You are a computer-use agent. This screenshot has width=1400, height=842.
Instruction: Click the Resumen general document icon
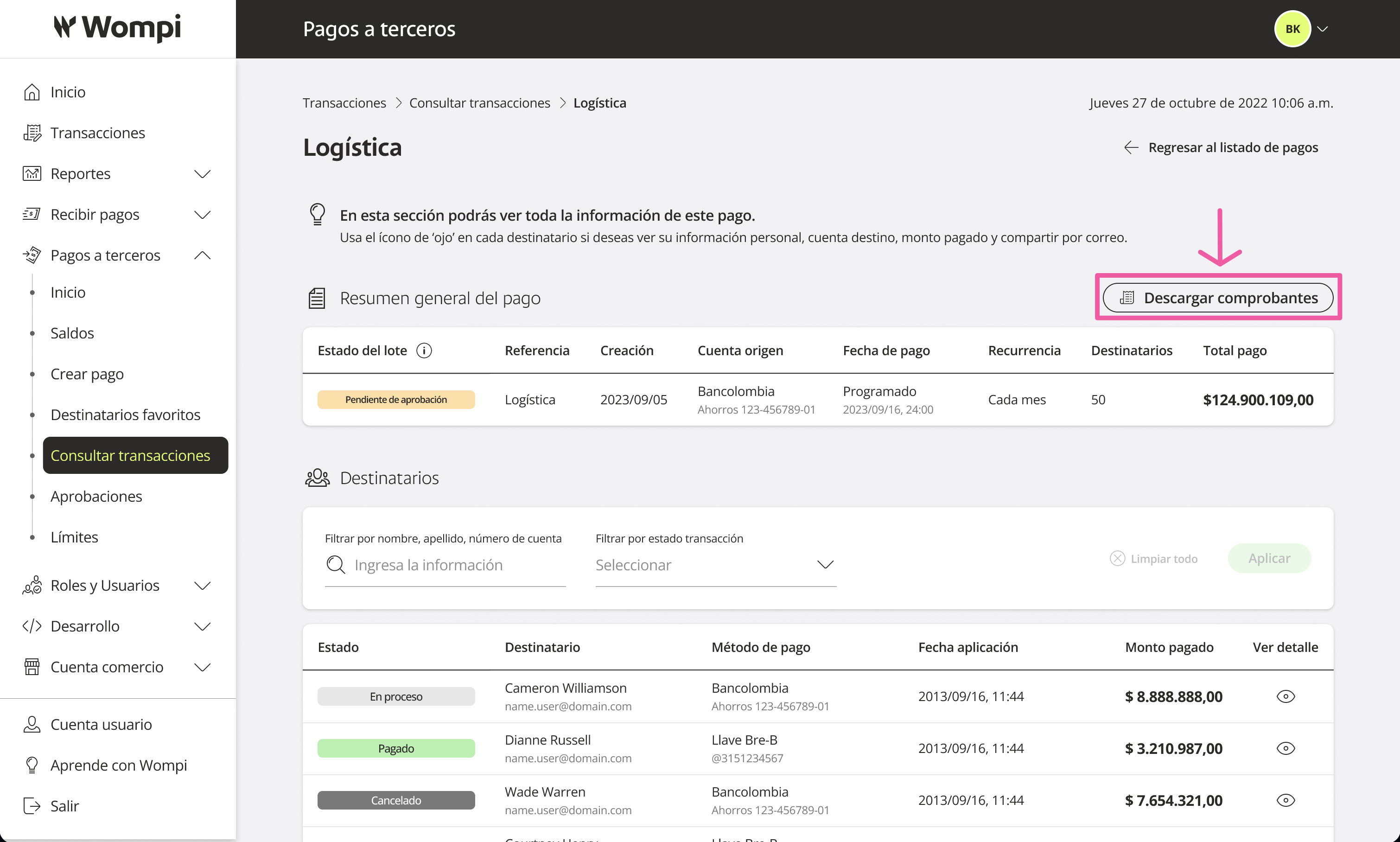click(x=317, y=299)
